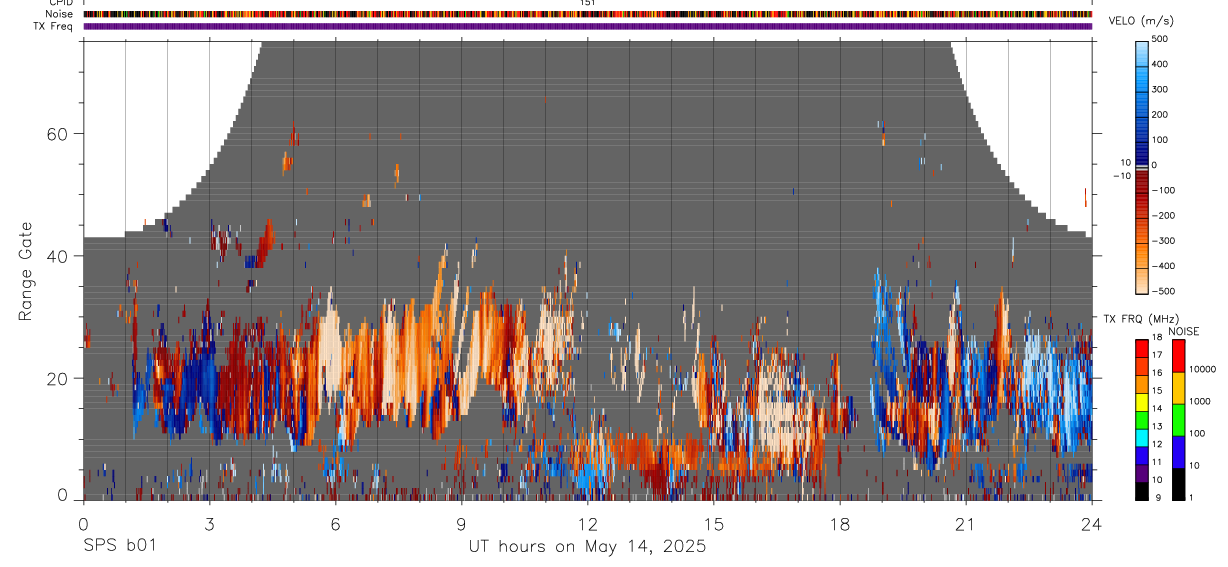Click the multicolored Noise strip above the plot

click(588, 14)
